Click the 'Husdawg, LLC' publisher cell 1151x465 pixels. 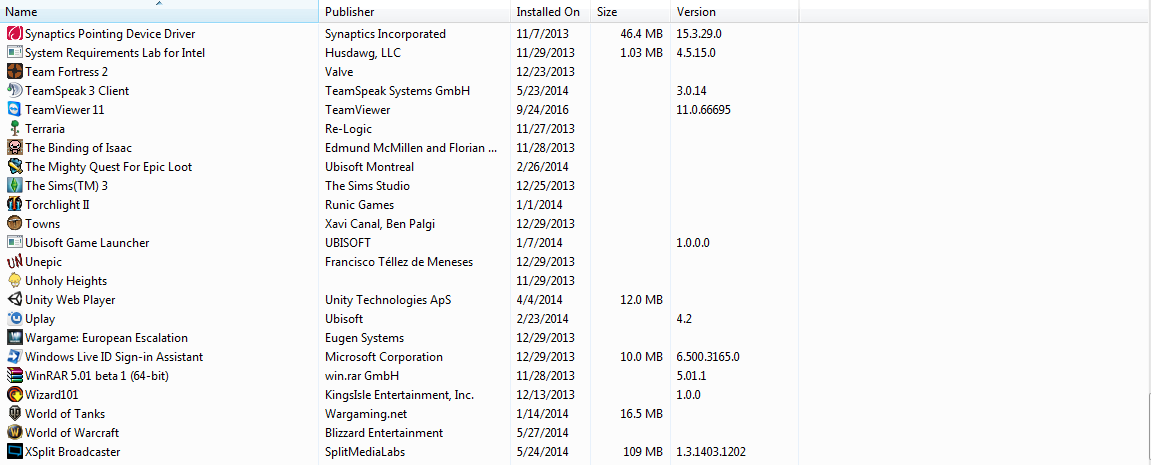(x=363, y=53)
